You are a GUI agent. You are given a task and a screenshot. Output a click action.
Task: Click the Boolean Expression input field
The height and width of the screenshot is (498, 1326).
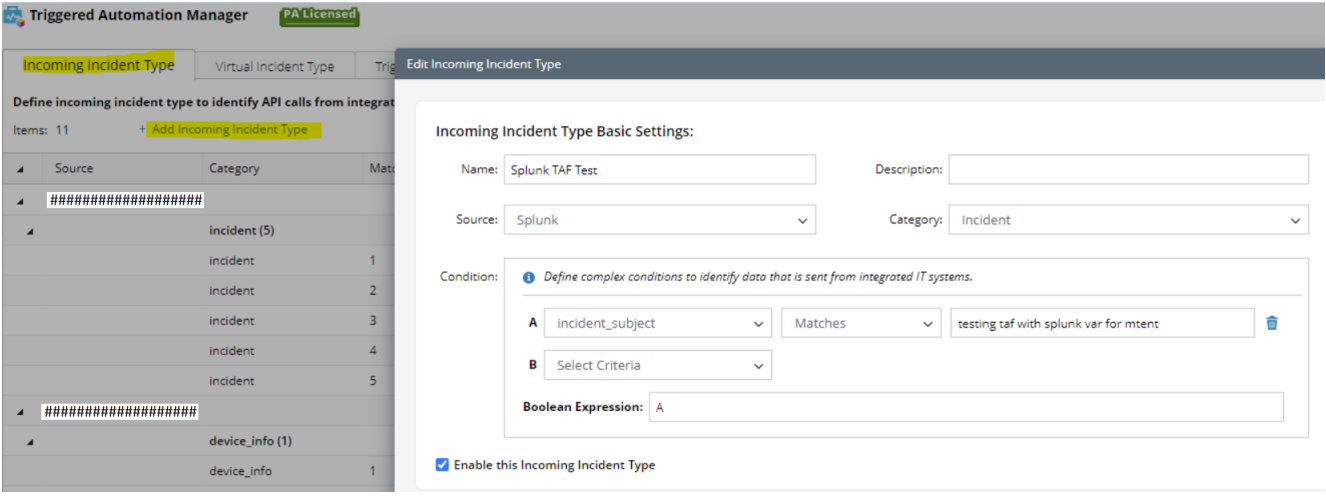click(x=965, y=407)
